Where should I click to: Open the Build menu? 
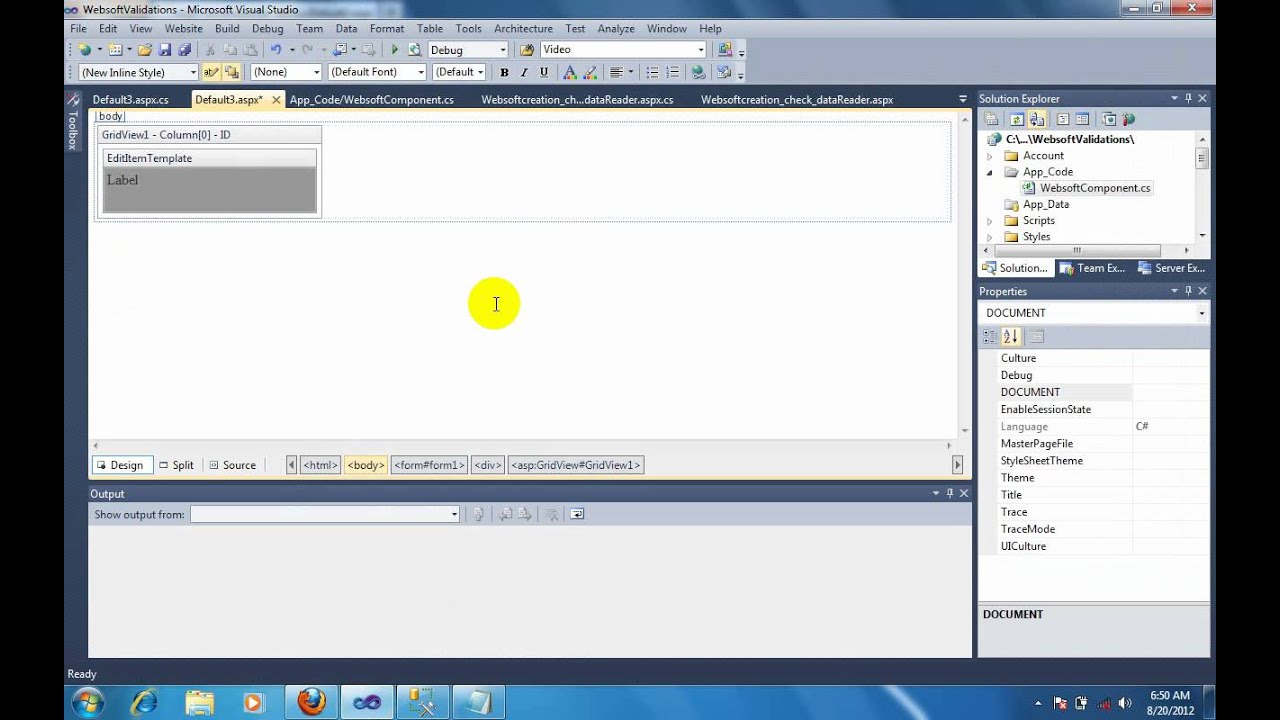pyautogui.click(x=227, y=29)
